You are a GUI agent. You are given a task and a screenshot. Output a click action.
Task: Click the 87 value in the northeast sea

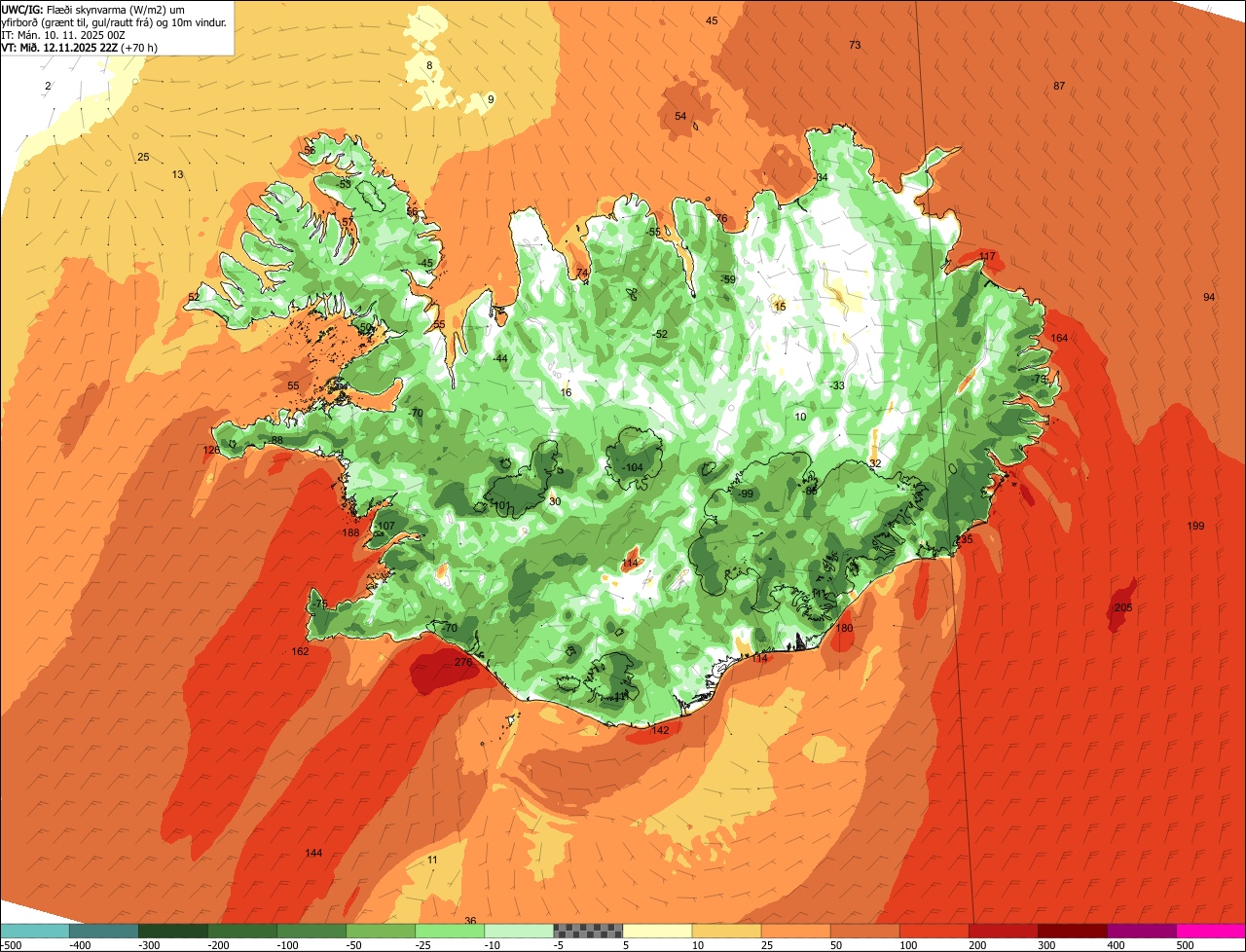[1059, 86]
